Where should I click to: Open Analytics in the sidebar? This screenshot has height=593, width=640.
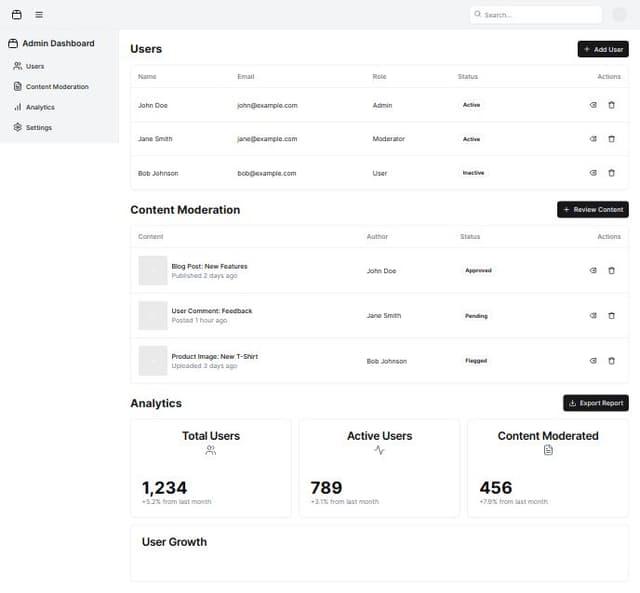point(34,107)
